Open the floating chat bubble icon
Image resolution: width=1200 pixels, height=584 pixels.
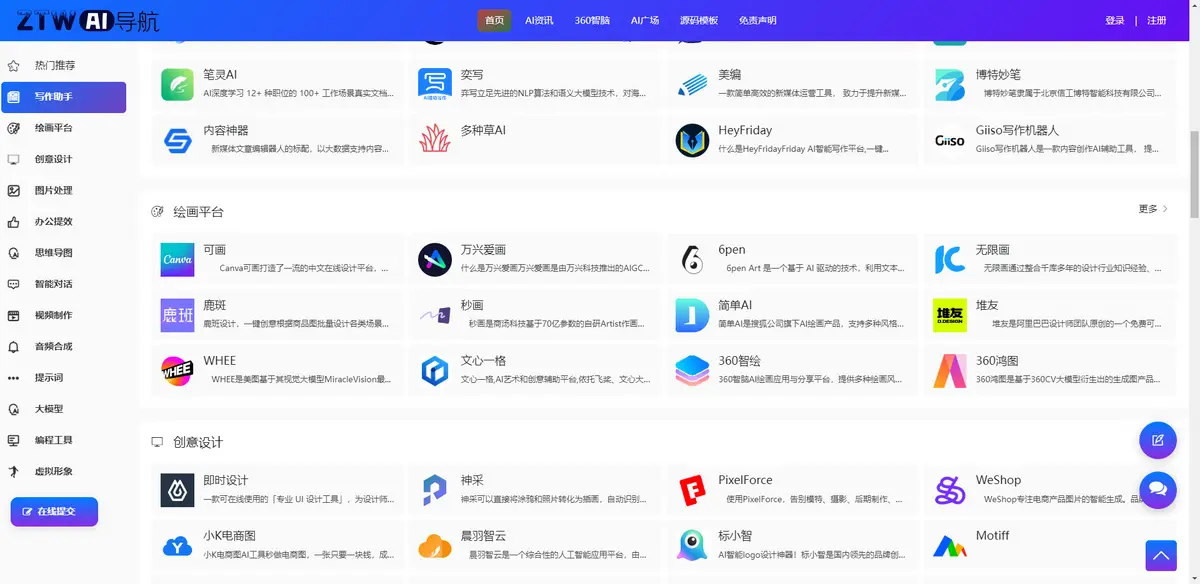(x=1158, y=490)
